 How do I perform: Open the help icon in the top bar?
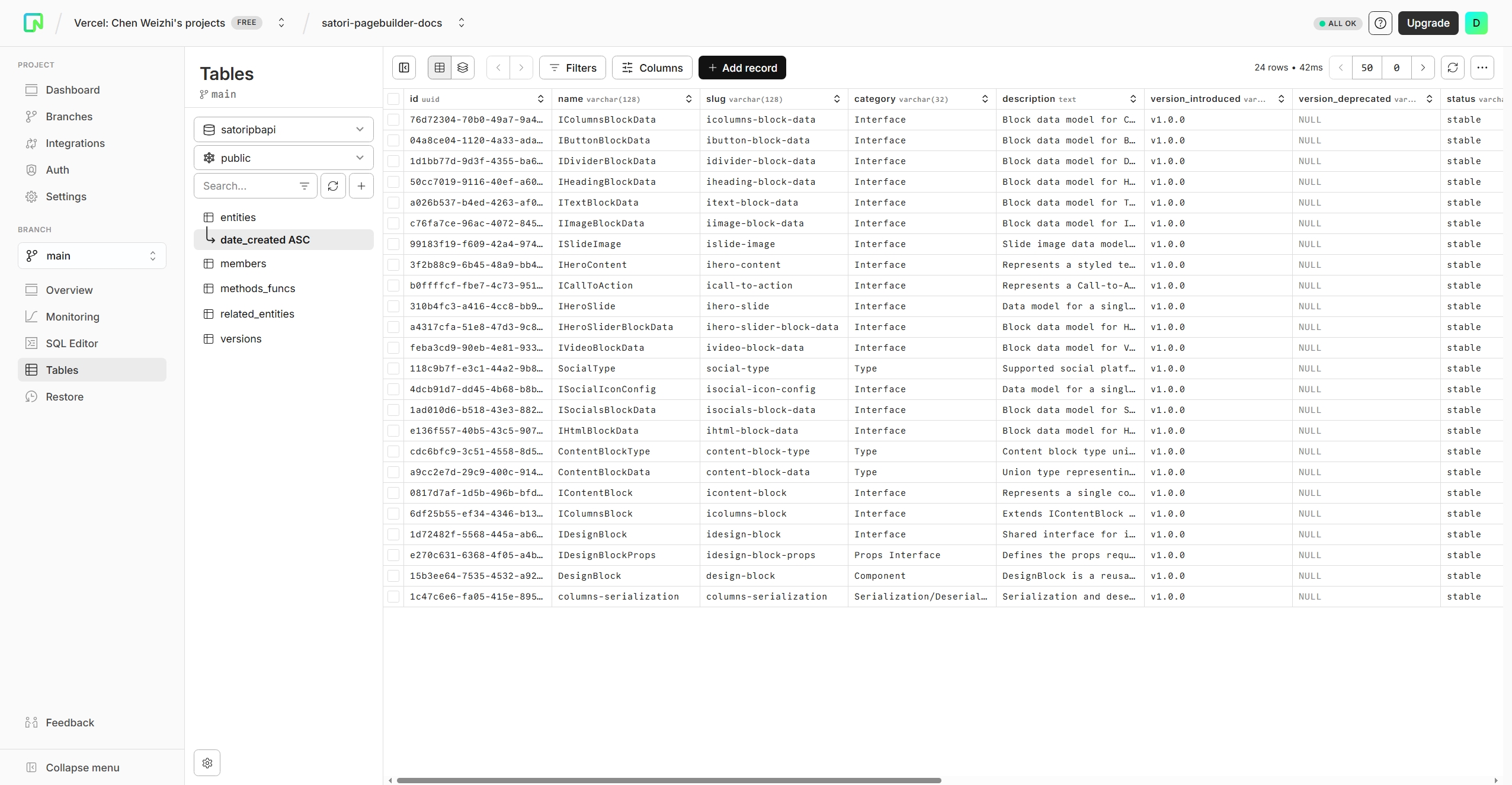click(1380, 23)
